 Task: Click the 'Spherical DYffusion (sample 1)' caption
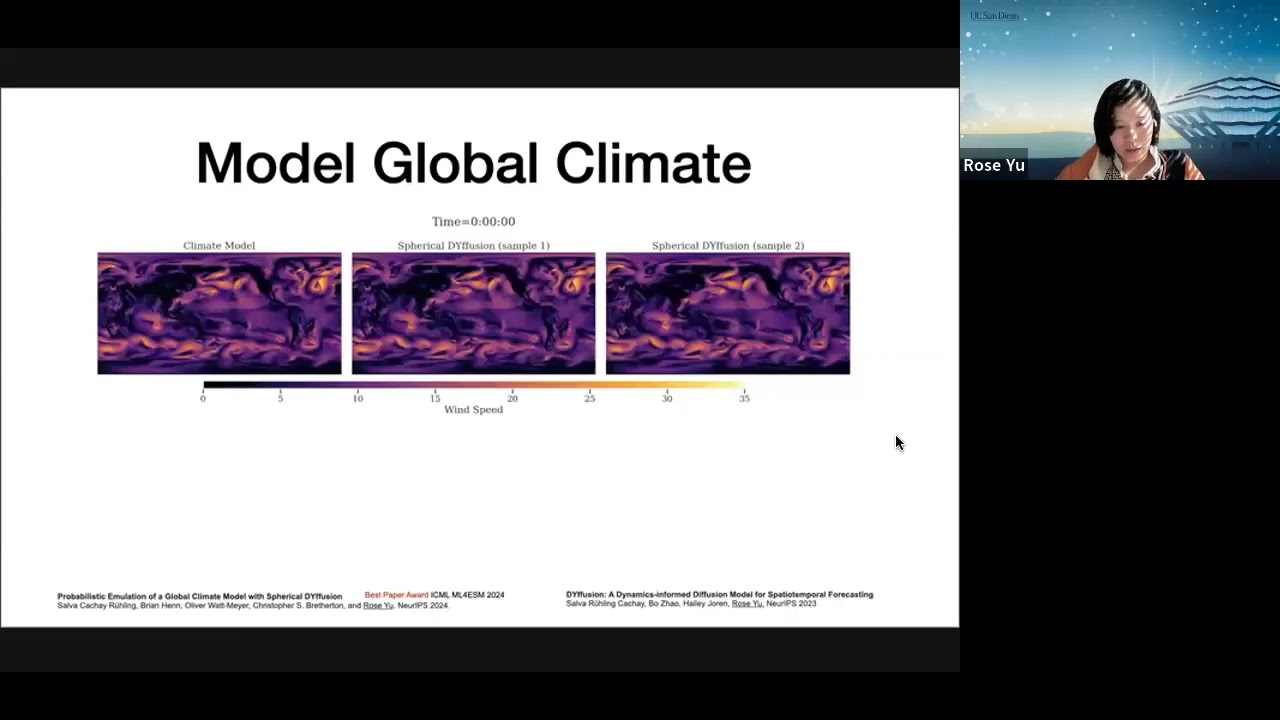point(473,245)
